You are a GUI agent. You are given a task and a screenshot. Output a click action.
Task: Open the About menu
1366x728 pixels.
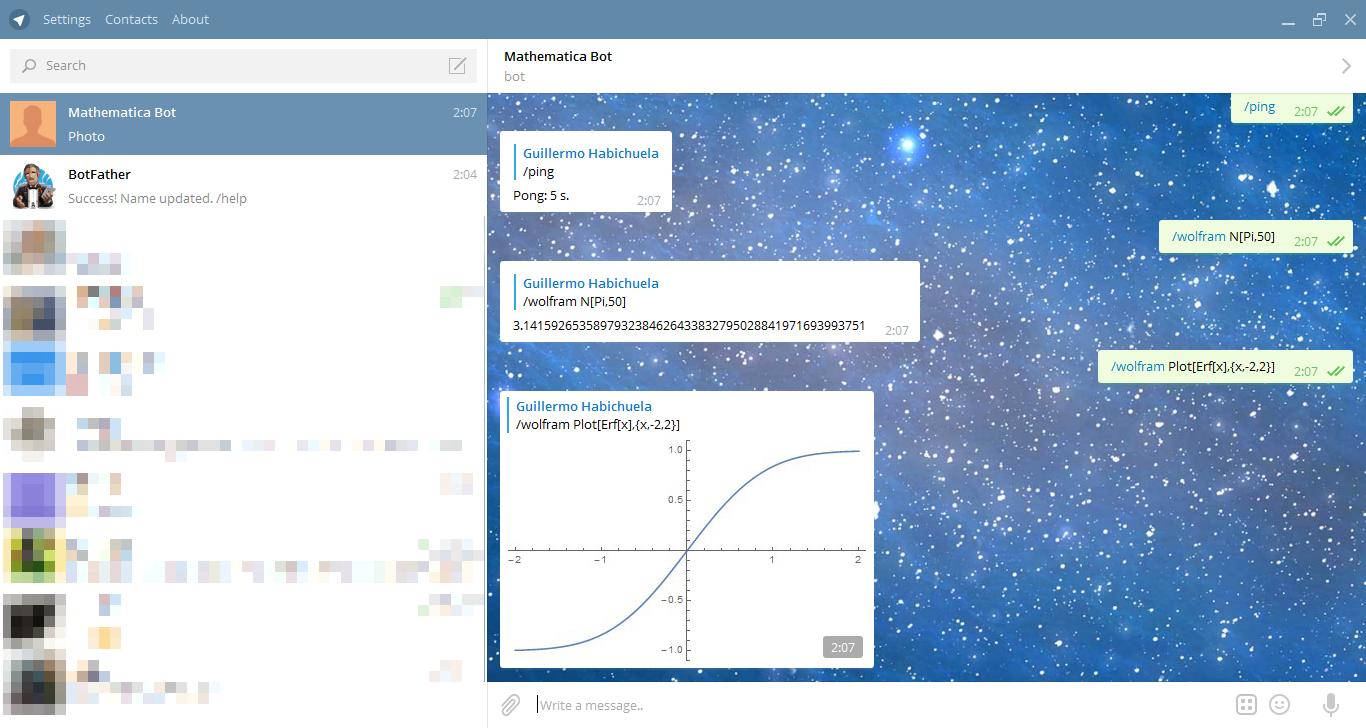click(190, 19)
